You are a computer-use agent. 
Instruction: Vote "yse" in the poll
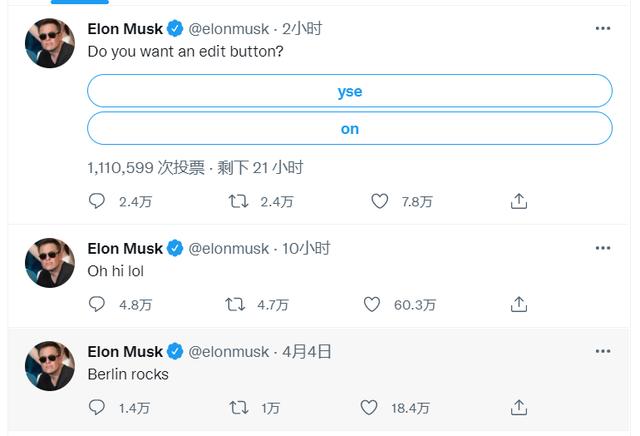(349, 91)
